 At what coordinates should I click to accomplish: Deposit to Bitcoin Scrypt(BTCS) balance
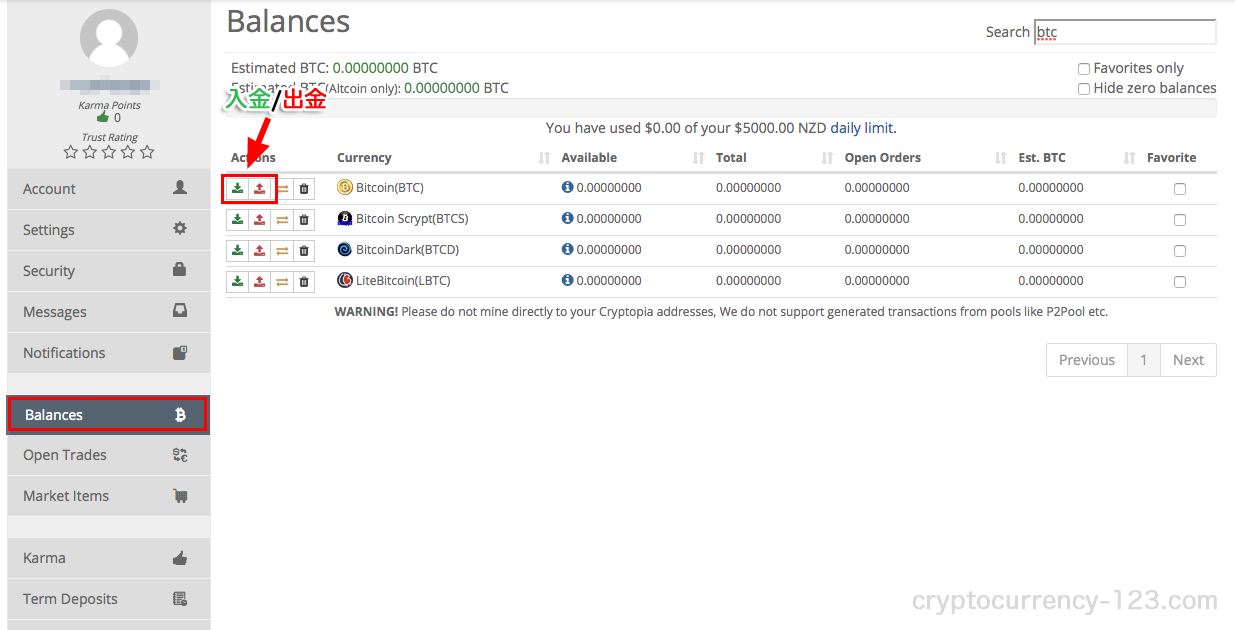pyautogui.click(x=237, y=219)
